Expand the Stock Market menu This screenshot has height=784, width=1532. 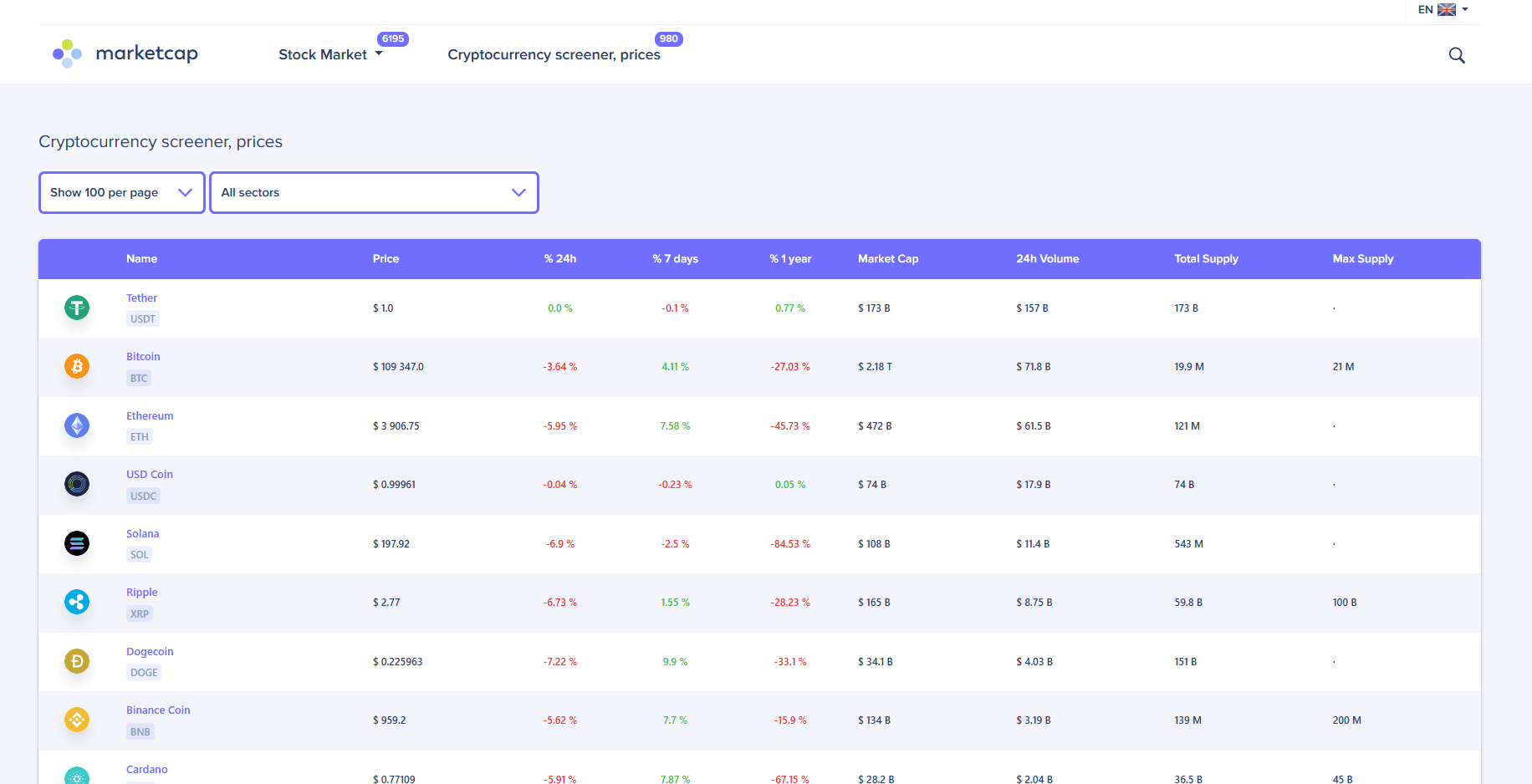[x=330, y=54]
